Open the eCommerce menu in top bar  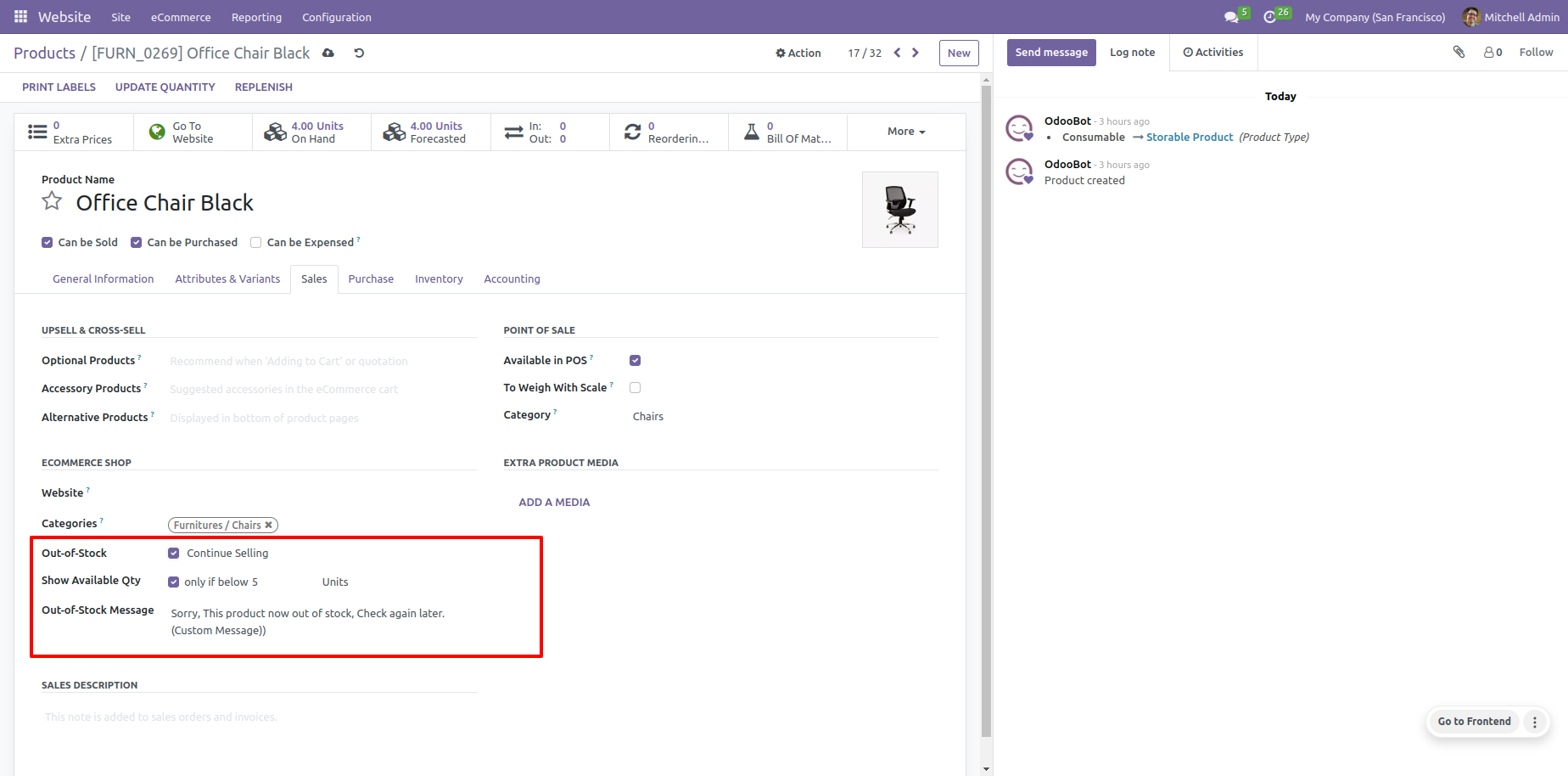(180, 17)
